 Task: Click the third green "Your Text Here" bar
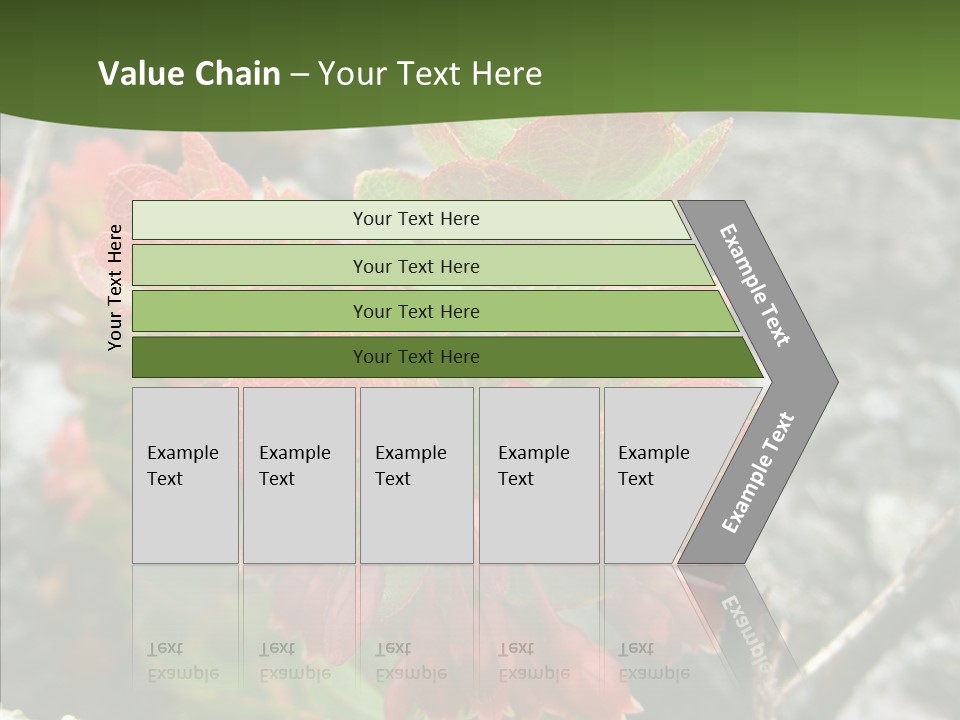(415, 311)
